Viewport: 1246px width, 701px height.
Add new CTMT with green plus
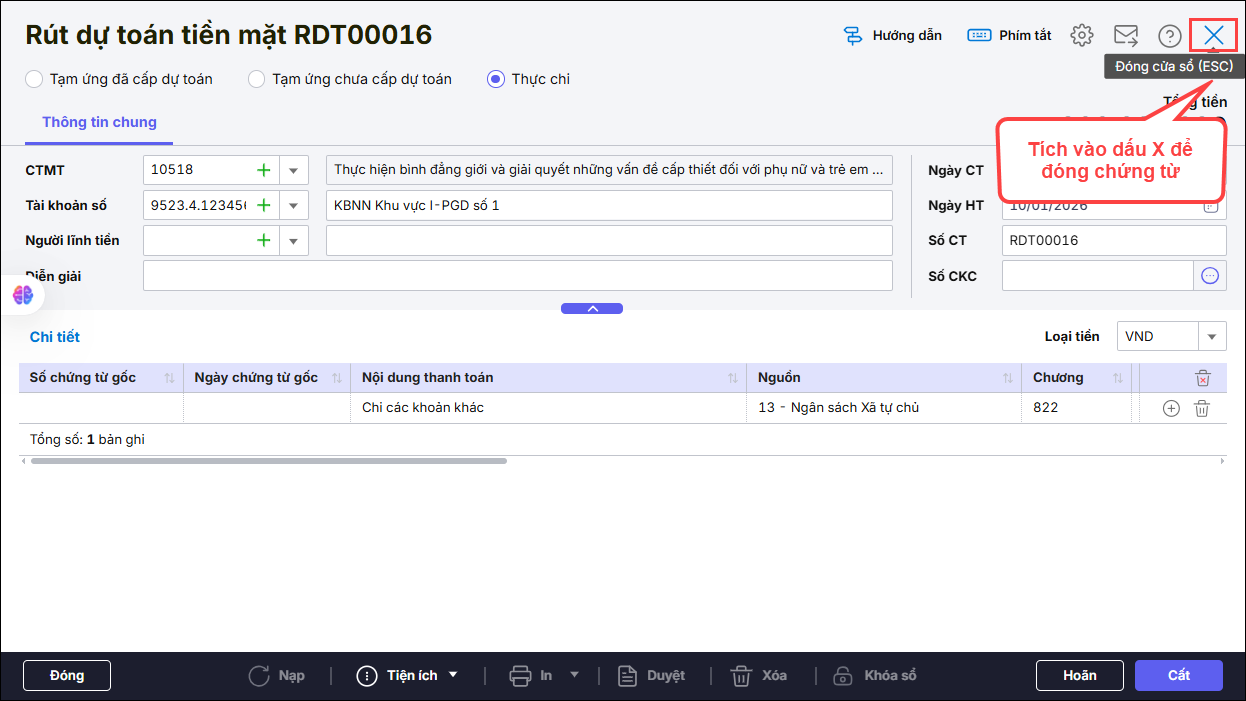tap(264, 170)
